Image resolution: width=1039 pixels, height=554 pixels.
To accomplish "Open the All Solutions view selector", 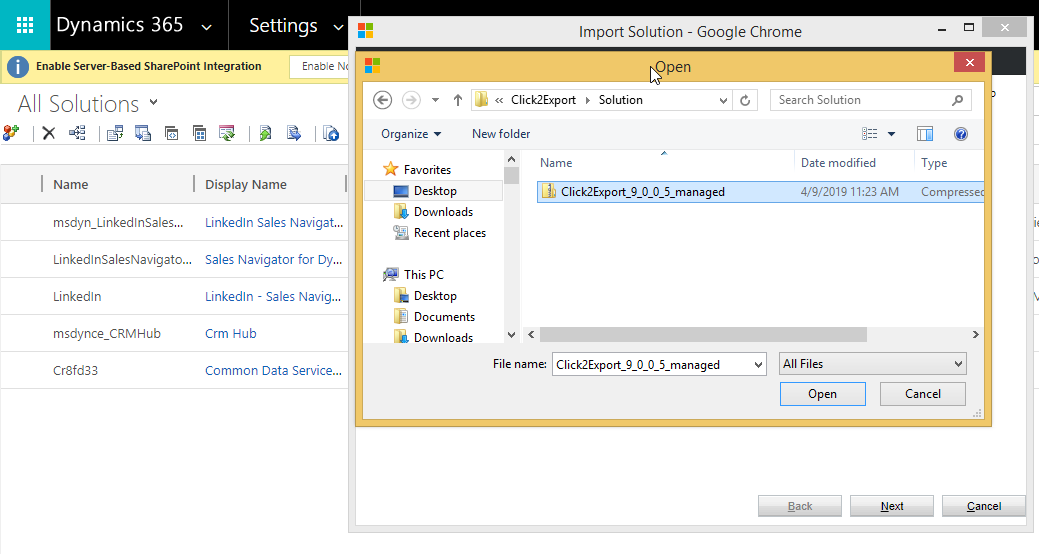I will point(154,102).
